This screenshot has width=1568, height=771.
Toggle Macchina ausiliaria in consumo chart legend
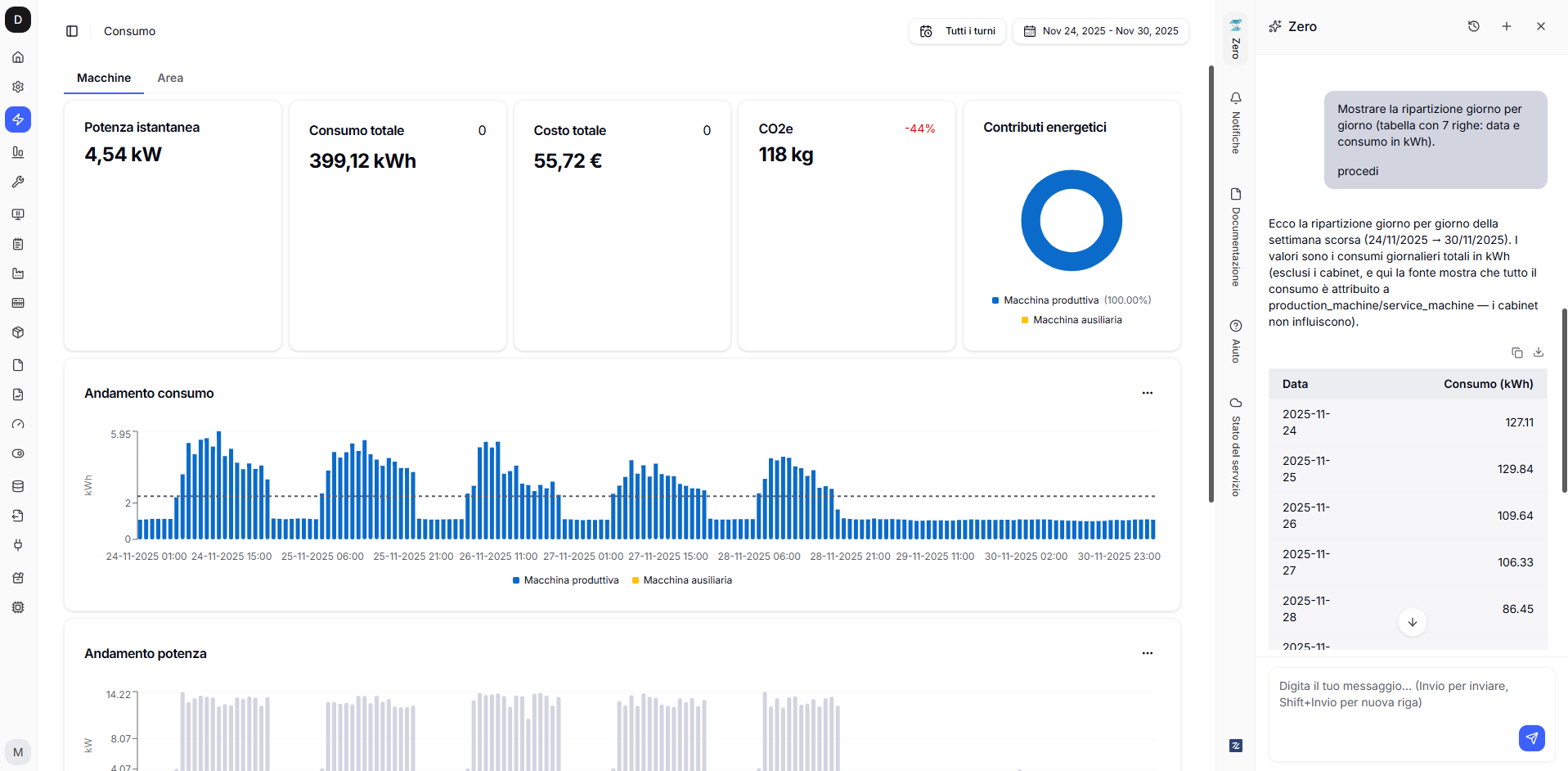(x=682, y=580)
